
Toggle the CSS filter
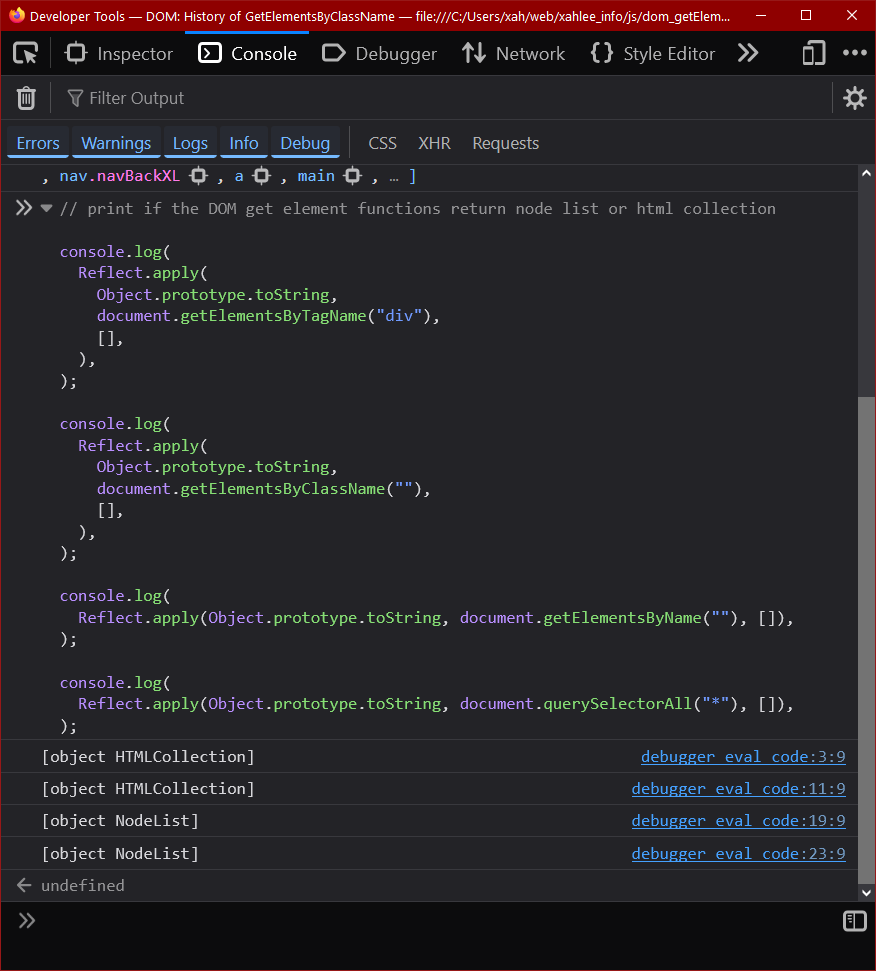(383, 143)
